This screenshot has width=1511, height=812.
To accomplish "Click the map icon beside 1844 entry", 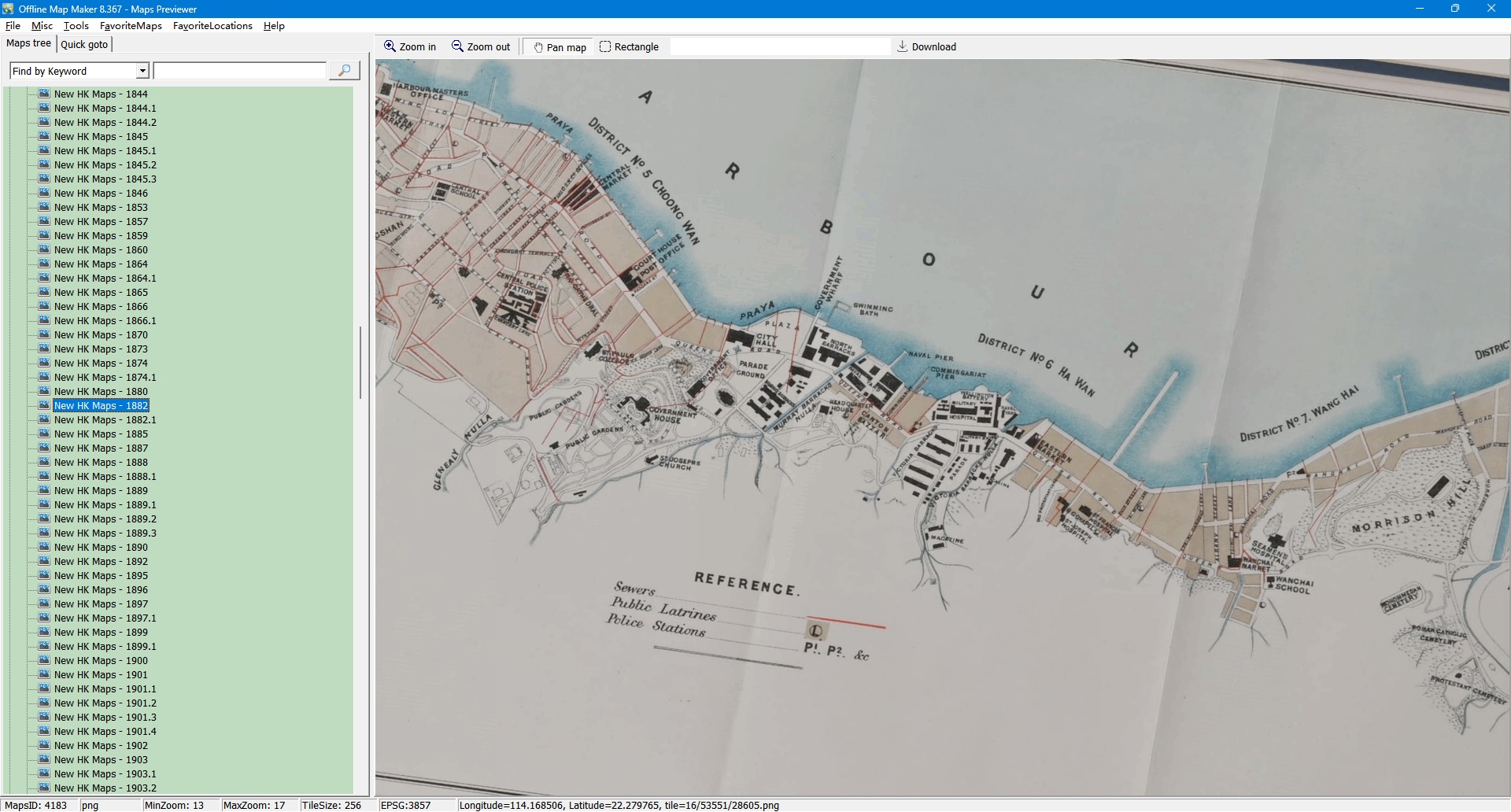I will [44, 94].
